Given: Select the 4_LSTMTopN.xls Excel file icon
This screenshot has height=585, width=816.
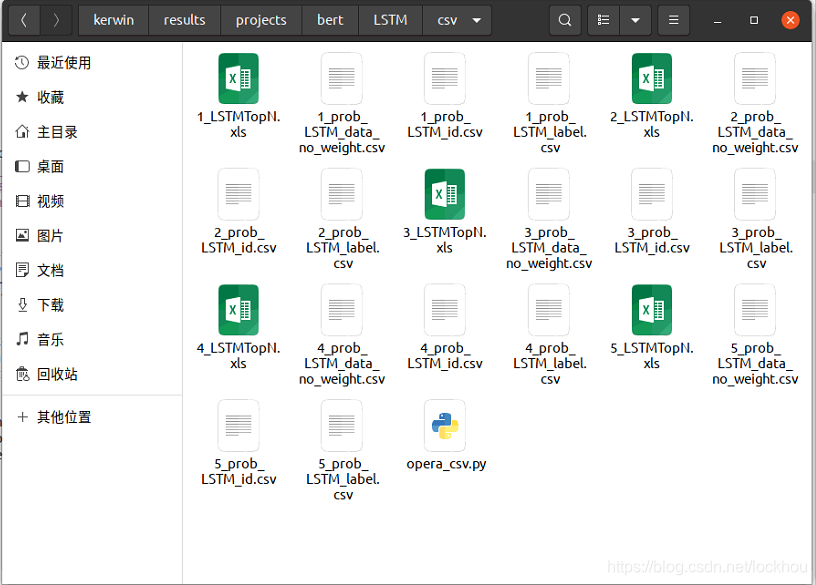Looking at the screenshot, I should (238, 309).
